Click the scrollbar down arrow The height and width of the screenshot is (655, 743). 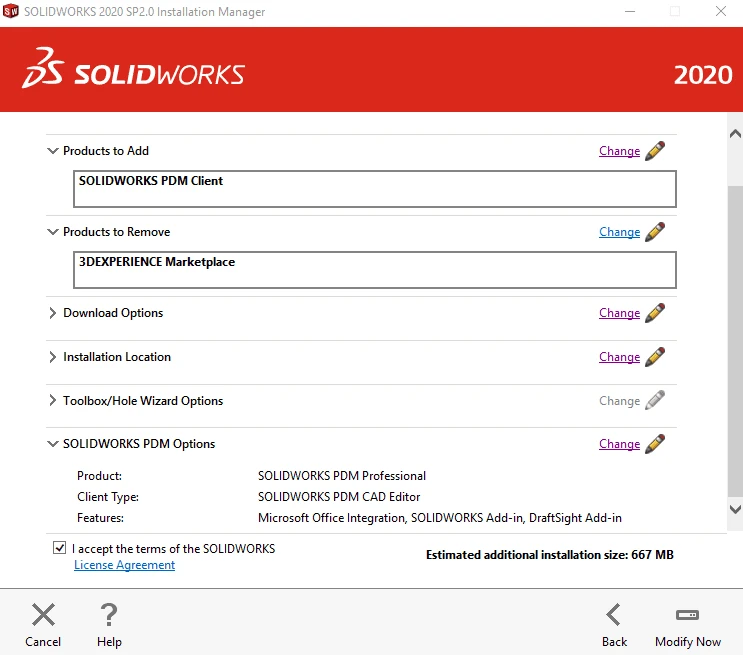pyautogui.click(x=734, y=509)
